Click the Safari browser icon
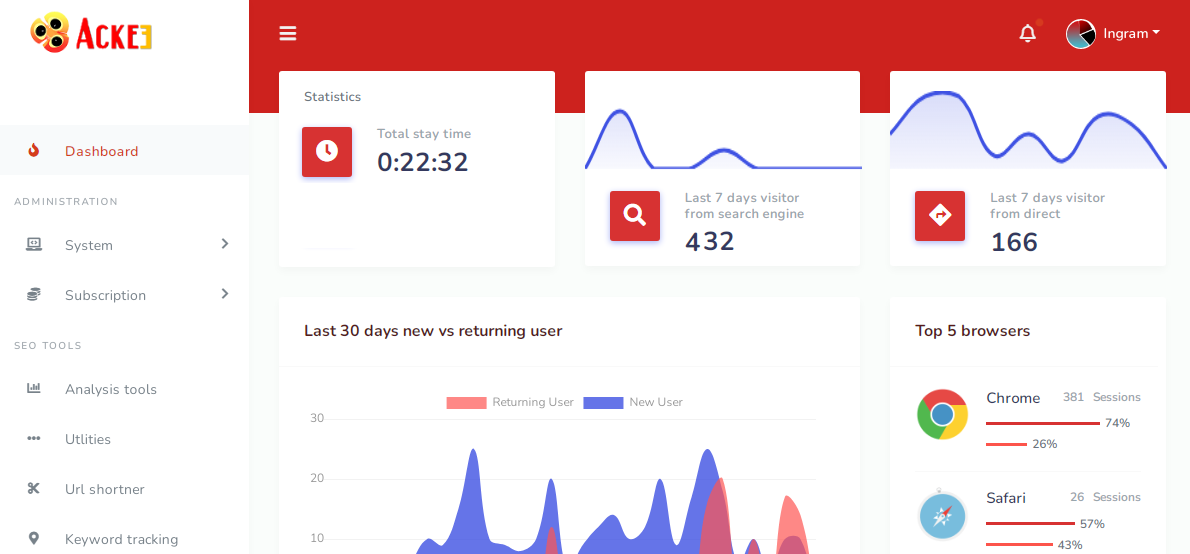Image resolution: width=1190 pixels, height=554 pixels. coord(942,515)
